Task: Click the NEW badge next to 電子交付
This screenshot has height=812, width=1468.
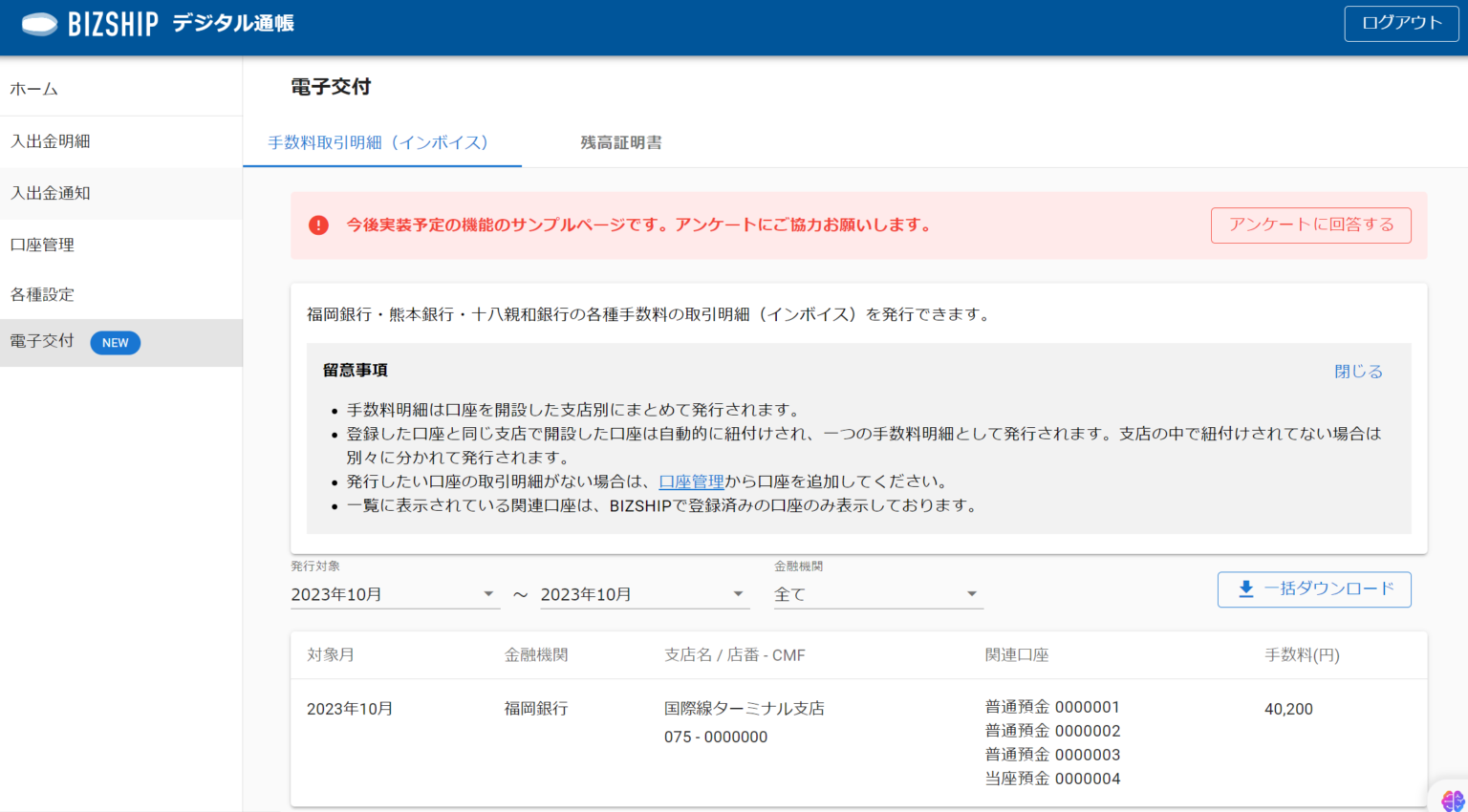Action: coord(115,342)
